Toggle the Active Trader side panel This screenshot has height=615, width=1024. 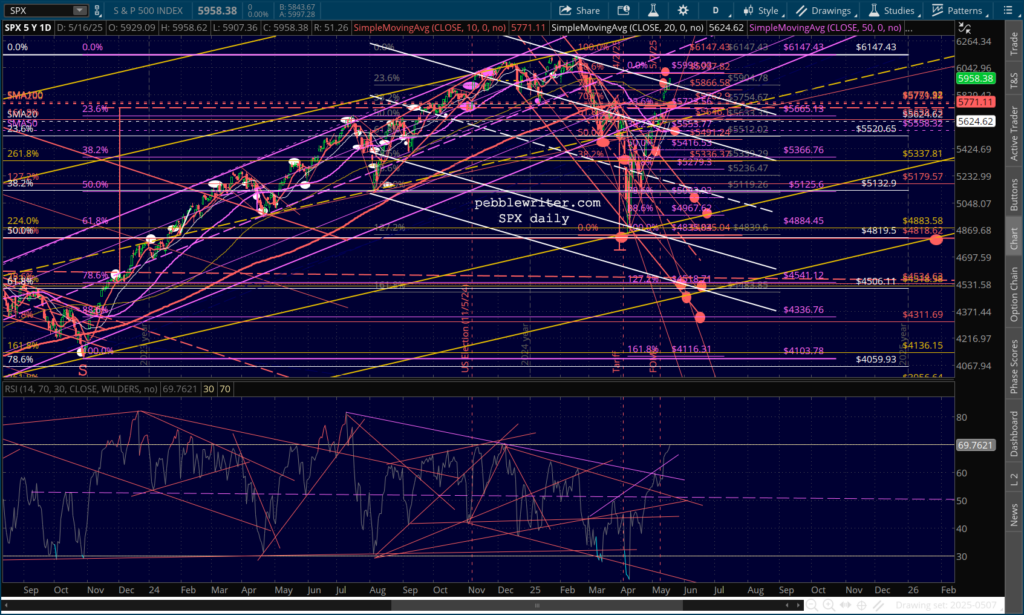point(1014,132)
